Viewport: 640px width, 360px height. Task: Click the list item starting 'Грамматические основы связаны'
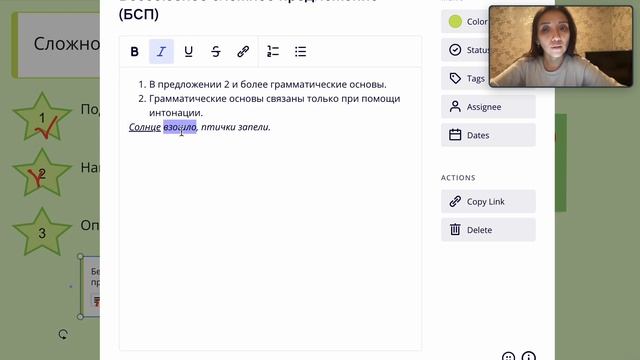click(274, 106)
